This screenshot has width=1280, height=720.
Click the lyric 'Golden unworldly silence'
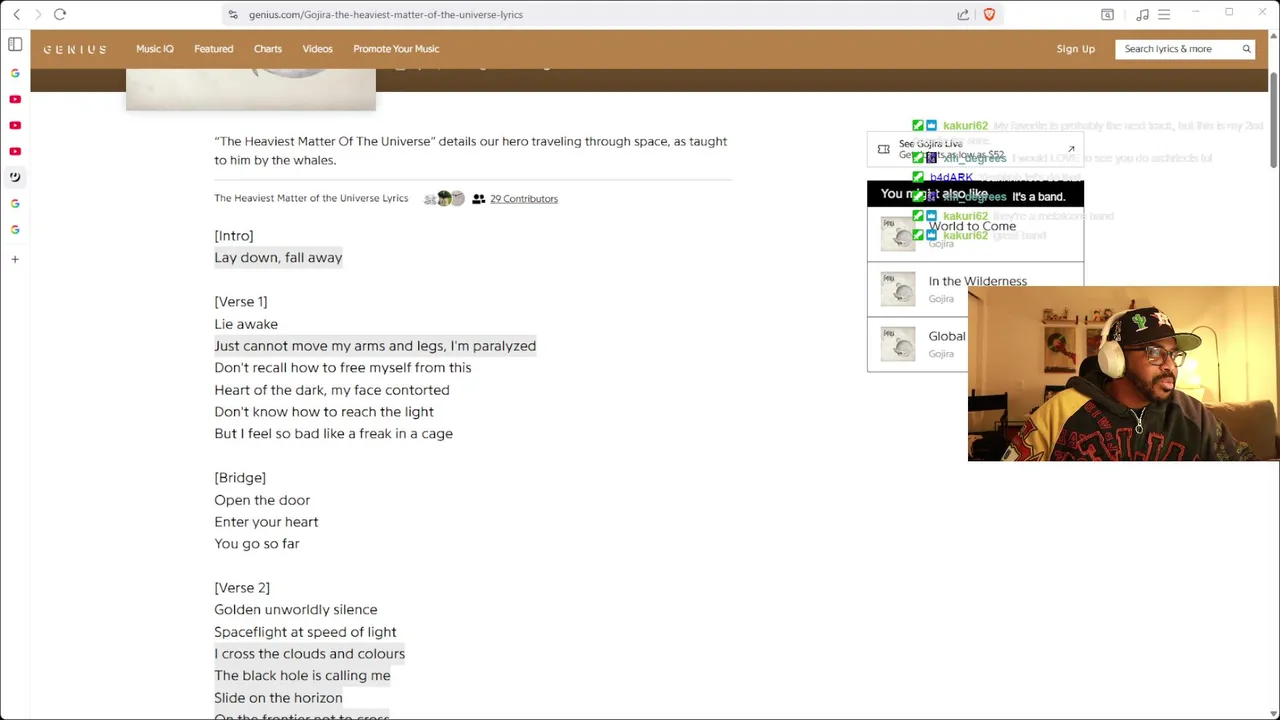click(x=296, y=610)
